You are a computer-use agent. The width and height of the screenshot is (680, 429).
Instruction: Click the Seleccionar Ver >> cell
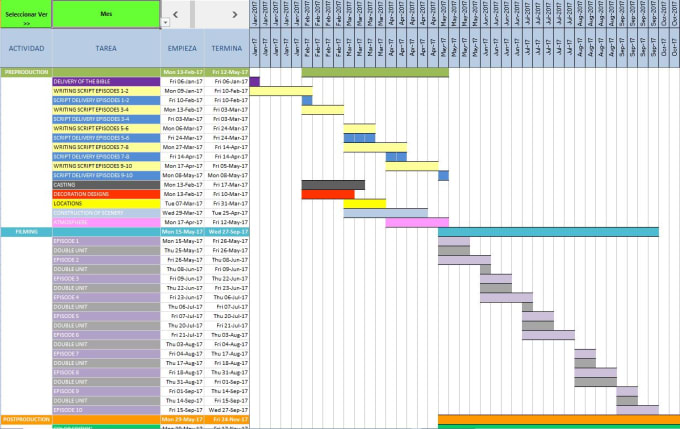(x=26, y=14)
